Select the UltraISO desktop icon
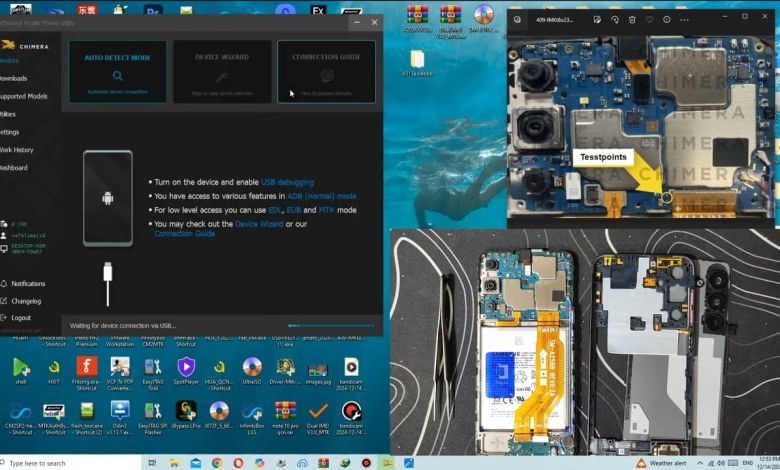780x470 pixels. tap(252, 372)
